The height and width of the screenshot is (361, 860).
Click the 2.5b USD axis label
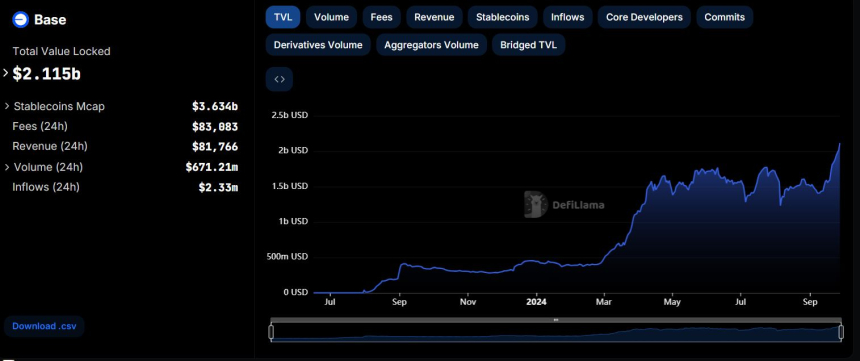coord(290,115)
